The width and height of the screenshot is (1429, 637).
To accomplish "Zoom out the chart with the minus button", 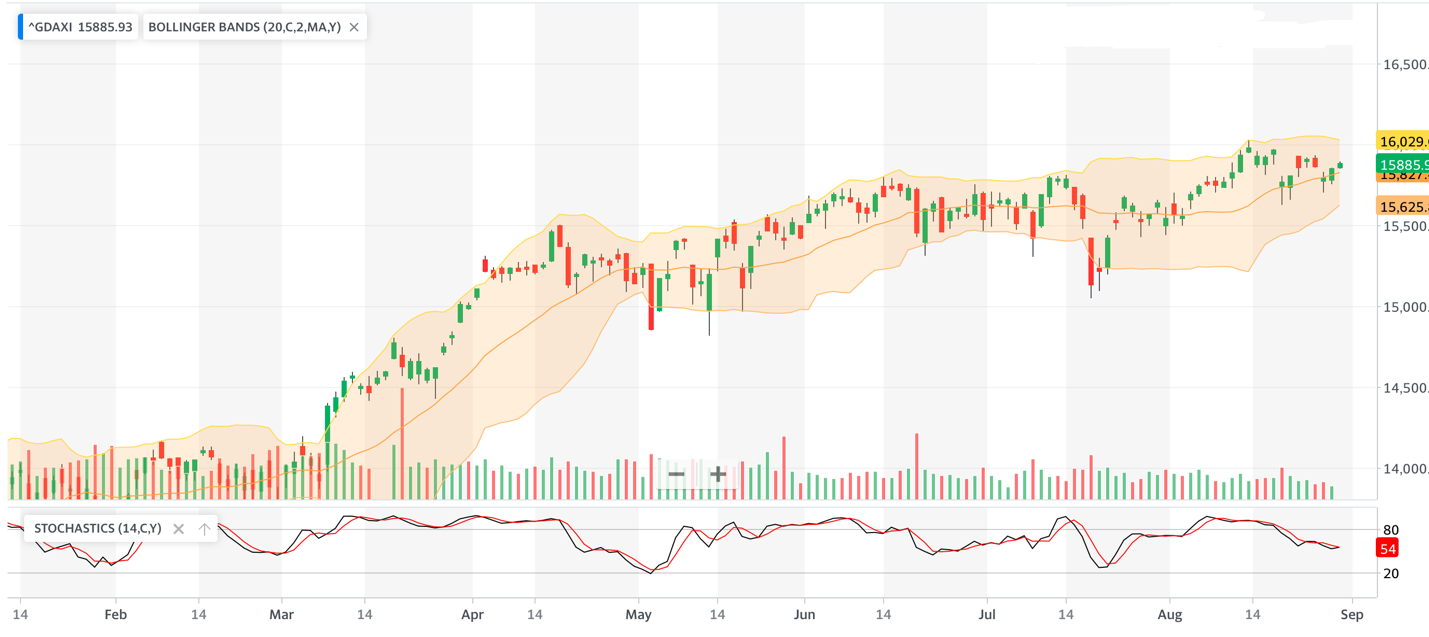I will click(x=676, y=474).
